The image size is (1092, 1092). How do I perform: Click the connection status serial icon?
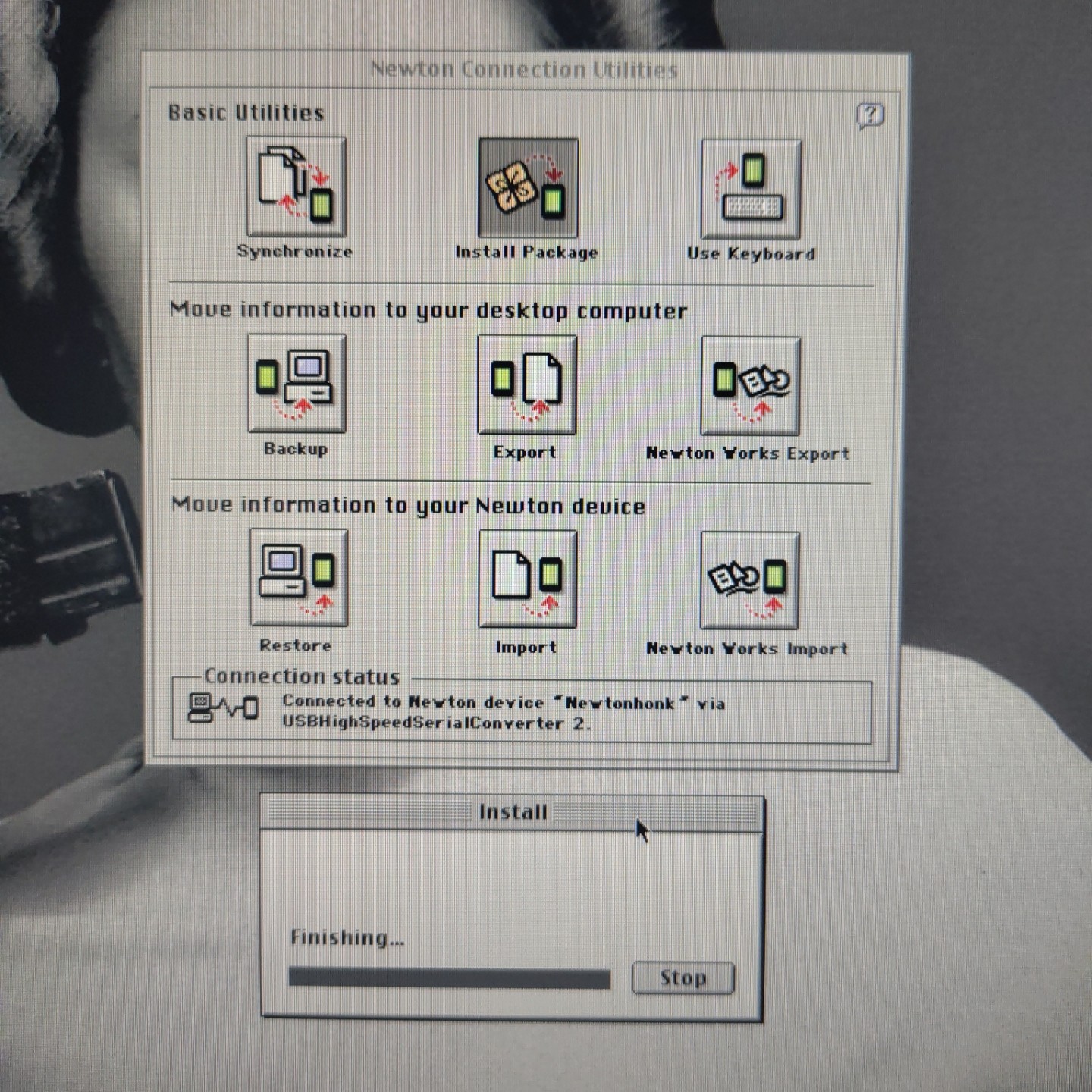tap(222, 708)
